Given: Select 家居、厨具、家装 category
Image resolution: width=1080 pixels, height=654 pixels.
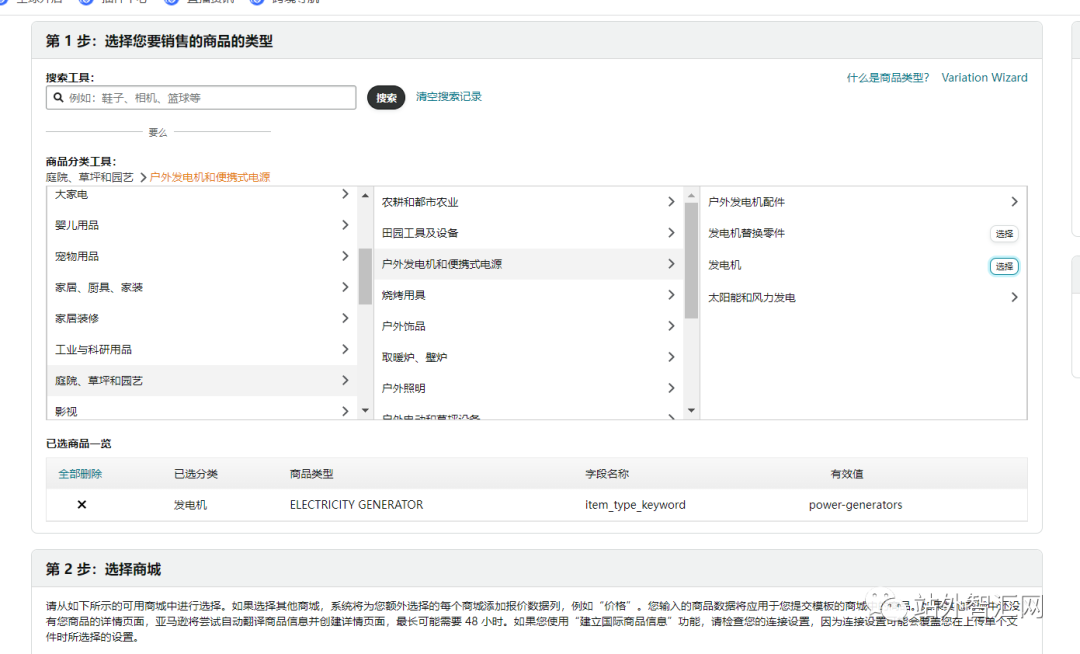Looking at the screenshot, I should tap(99, 287).
